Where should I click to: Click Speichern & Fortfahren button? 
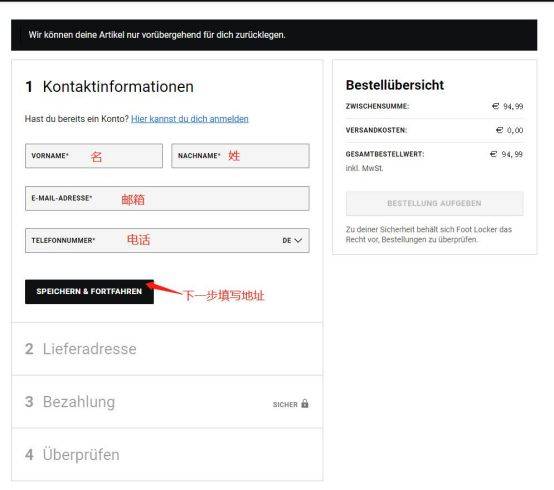coord(89,291)
